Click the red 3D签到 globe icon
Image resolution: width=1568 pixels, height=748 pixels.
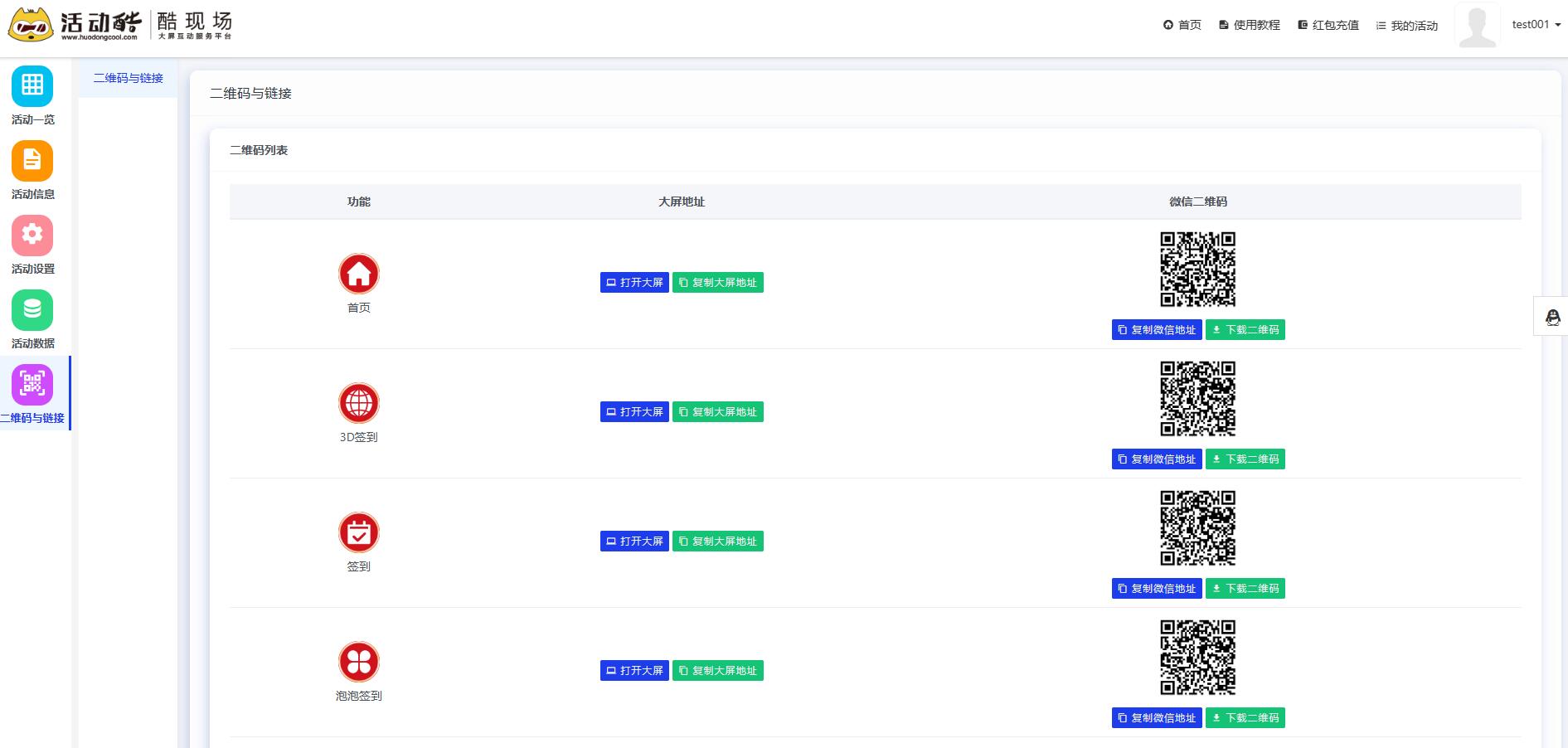pyautogui.click(x=359, y=403)
